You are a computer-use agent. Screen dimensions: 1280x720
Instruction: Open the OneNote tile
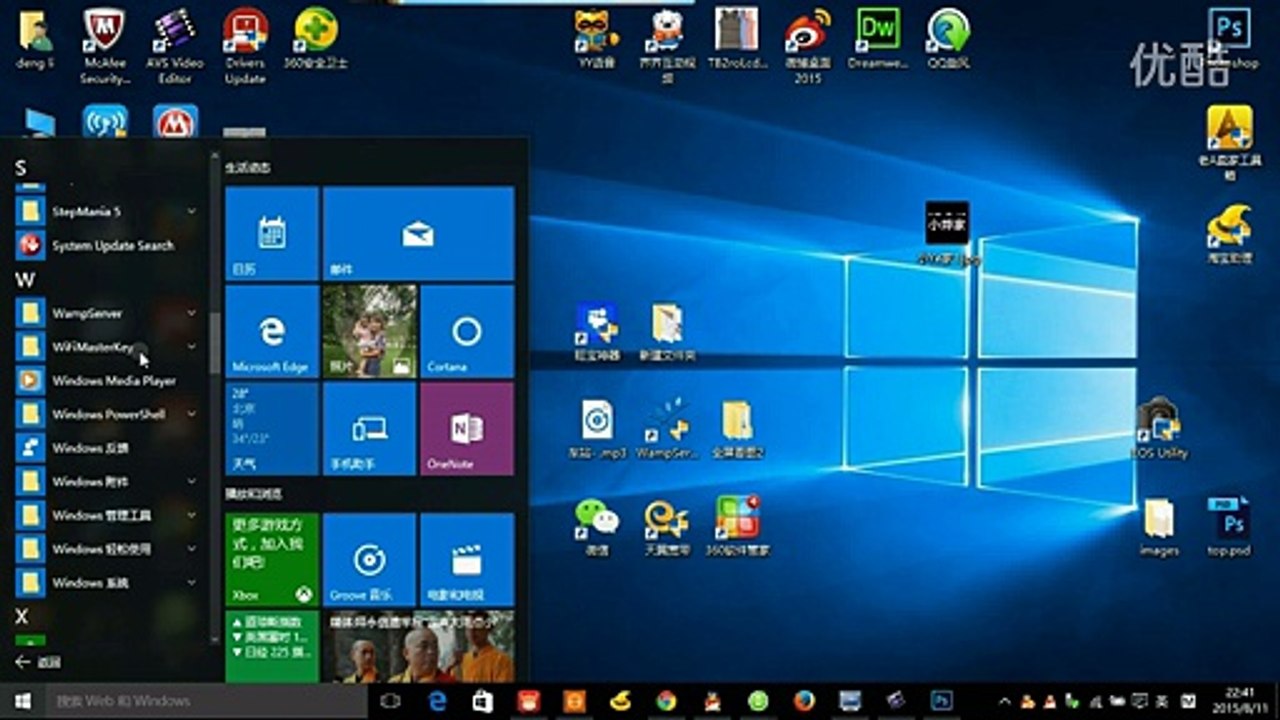click(x=467, y=428)
